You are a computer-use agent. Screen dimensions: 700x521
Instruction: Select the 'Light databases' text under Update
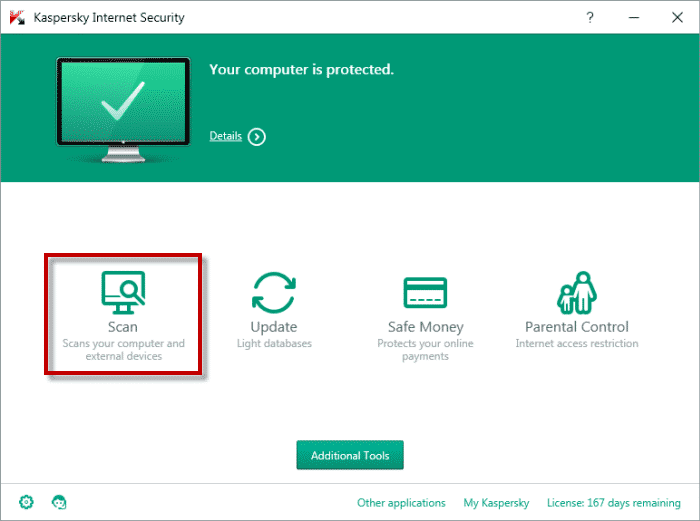coord(274,344)
